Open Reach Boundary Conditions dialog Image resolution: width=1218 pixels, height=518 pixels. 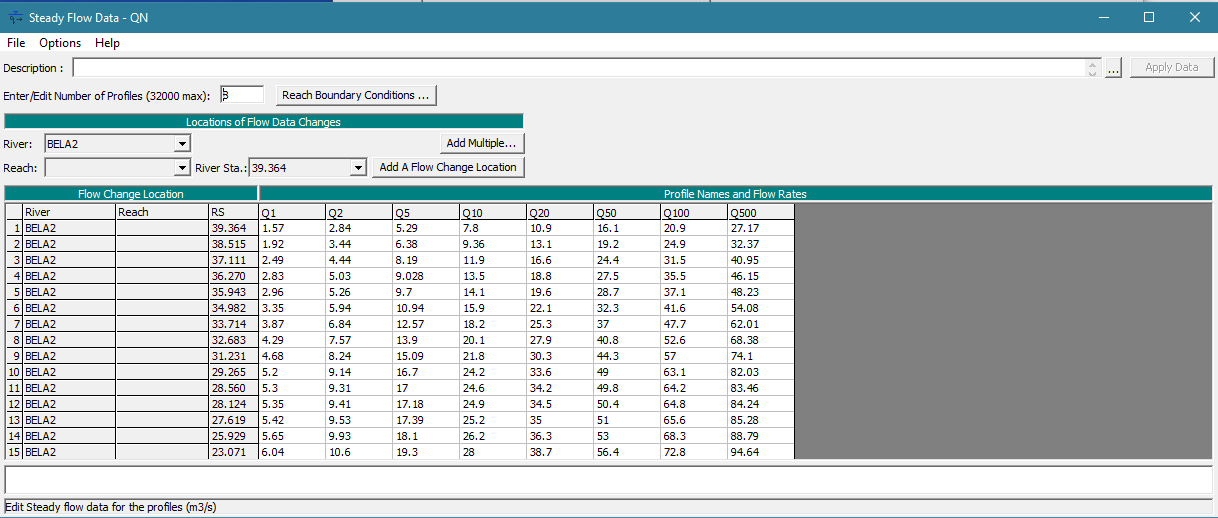point(356,95)
